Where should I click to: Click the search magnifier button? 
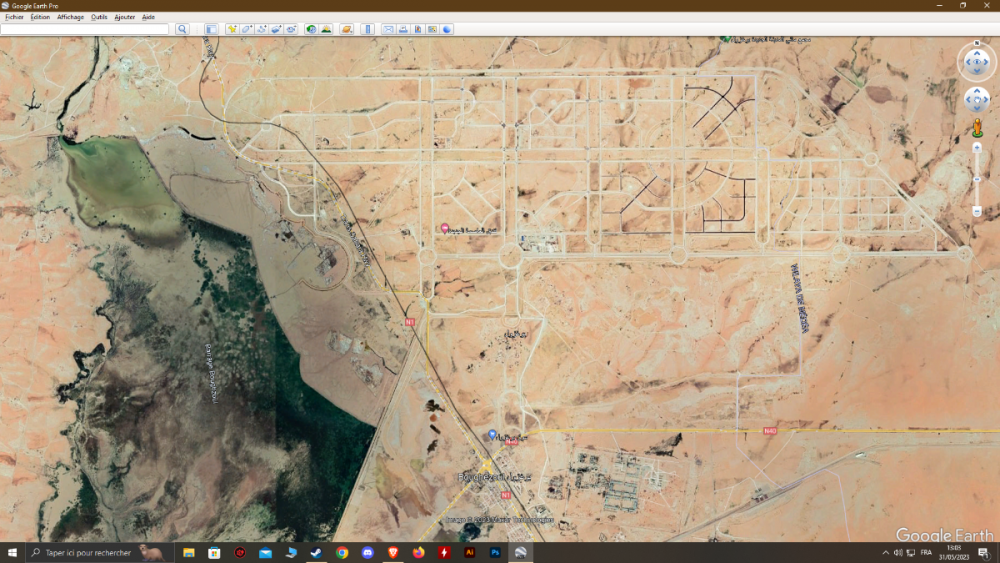coord(182,29)
